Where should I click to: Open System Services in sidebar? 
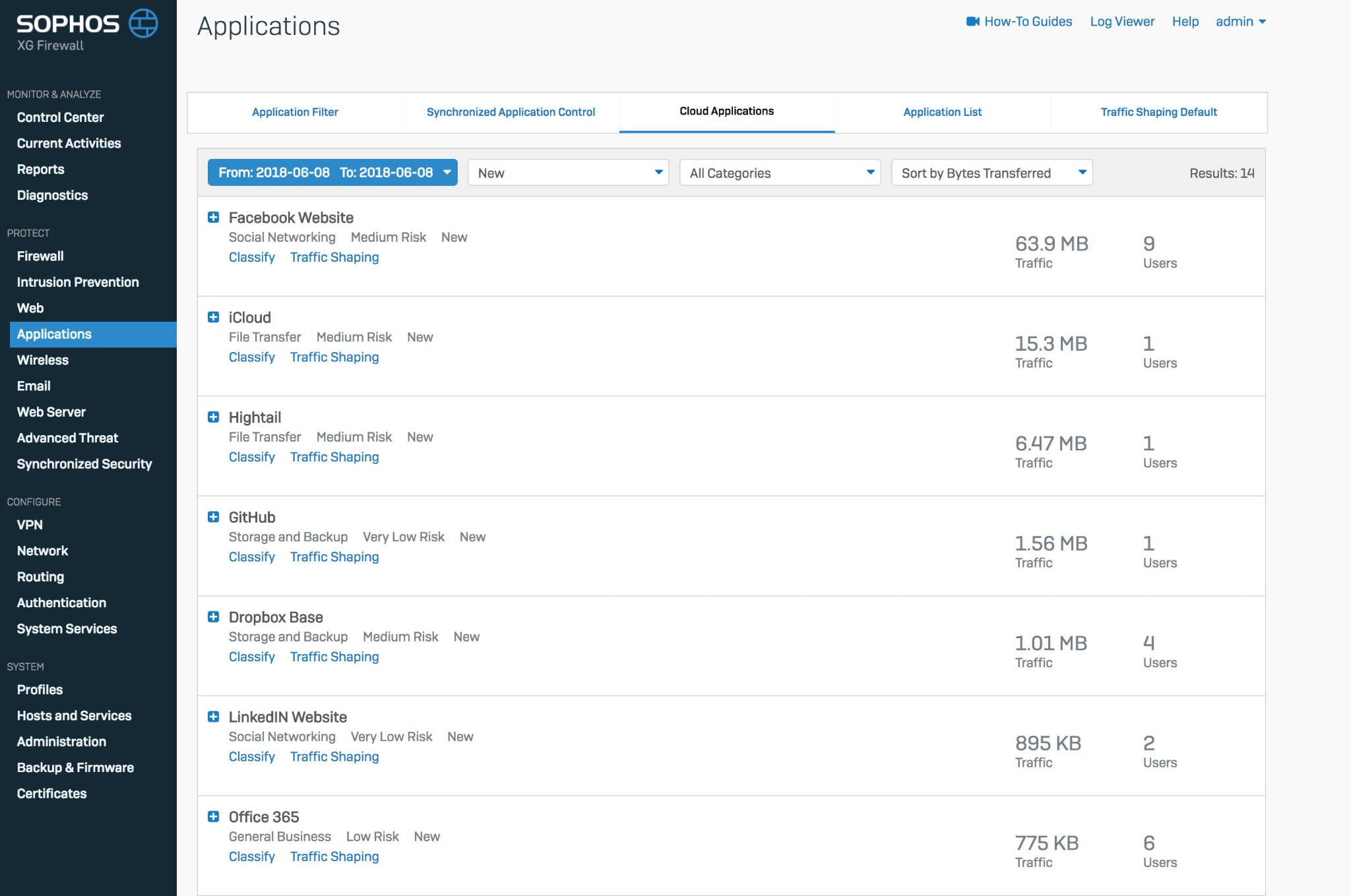[67, 629]
